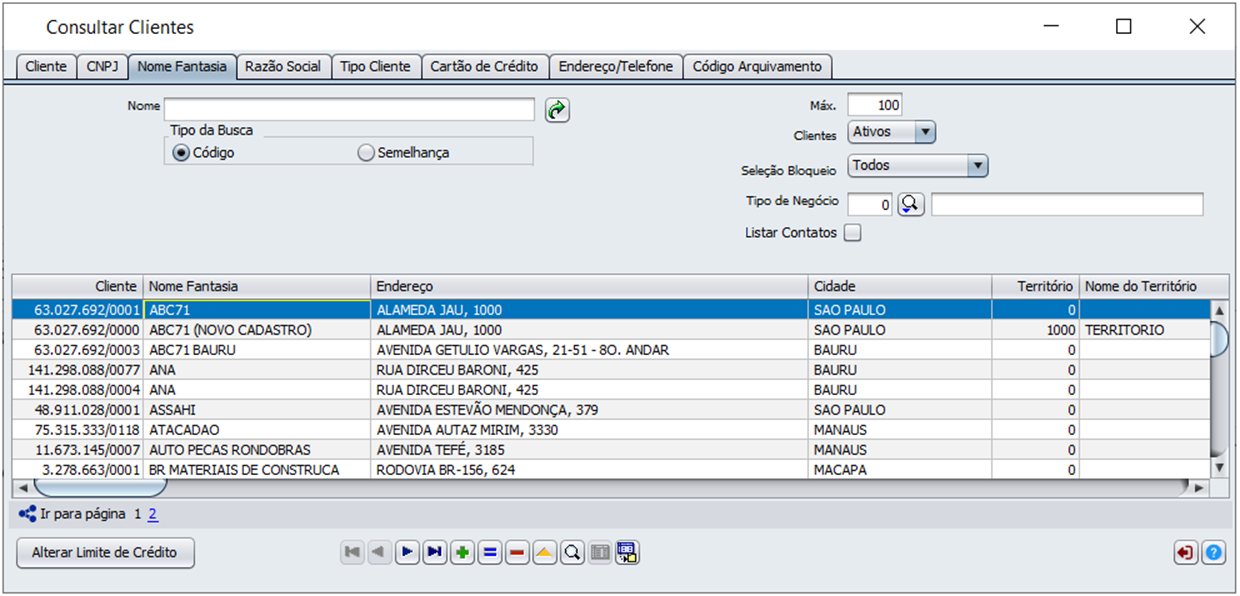The height and width of the screenshot is (596, 1240).
Task: Select Semelhança search type radio
Action: [x=366, y=153]
